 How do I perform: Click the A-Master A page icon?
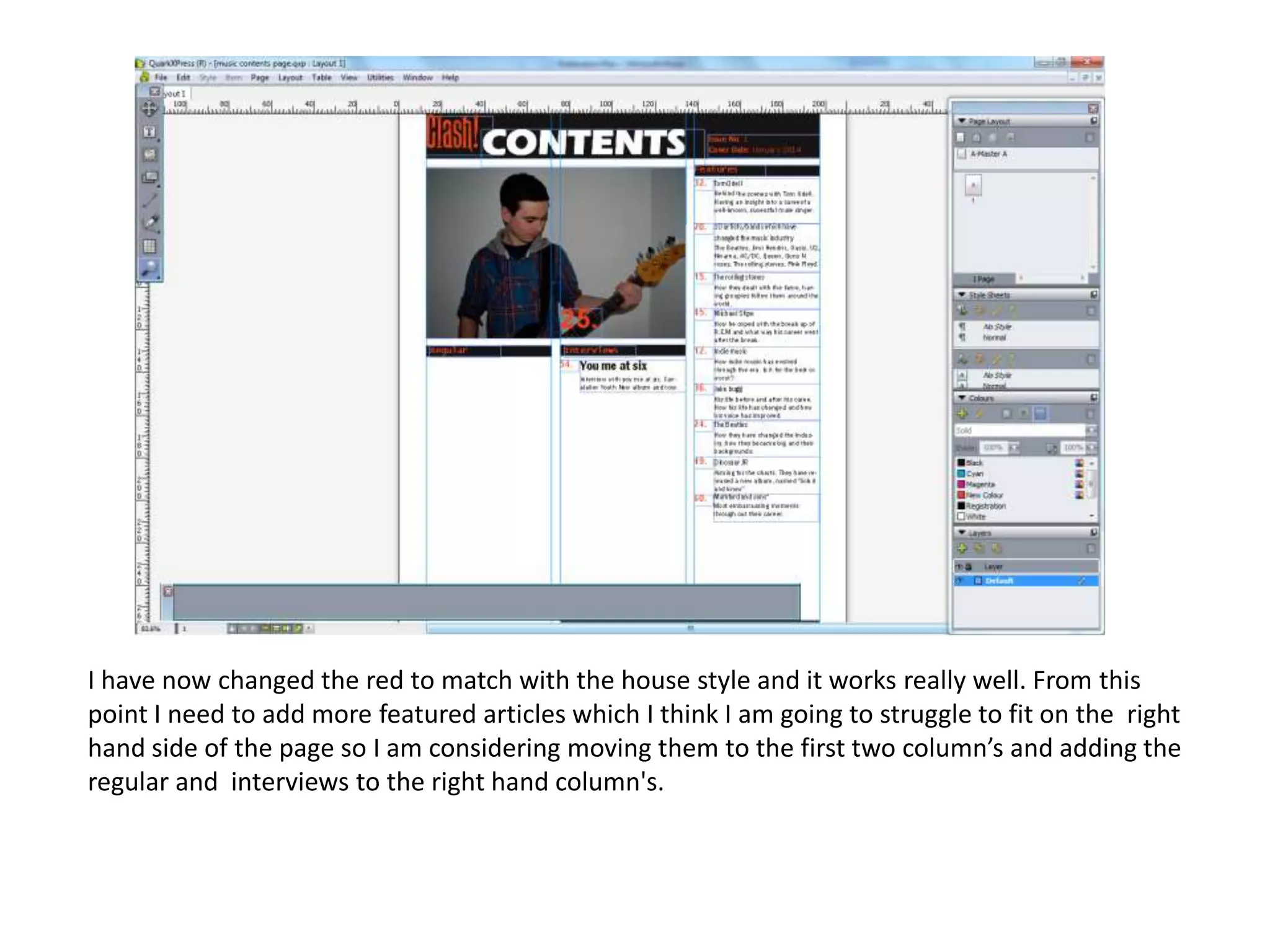962,154
